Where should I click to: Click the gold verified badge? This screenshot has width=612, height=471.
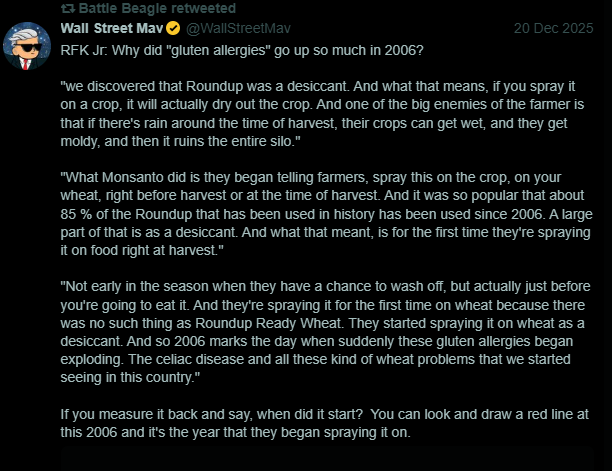tap(173, 26)
